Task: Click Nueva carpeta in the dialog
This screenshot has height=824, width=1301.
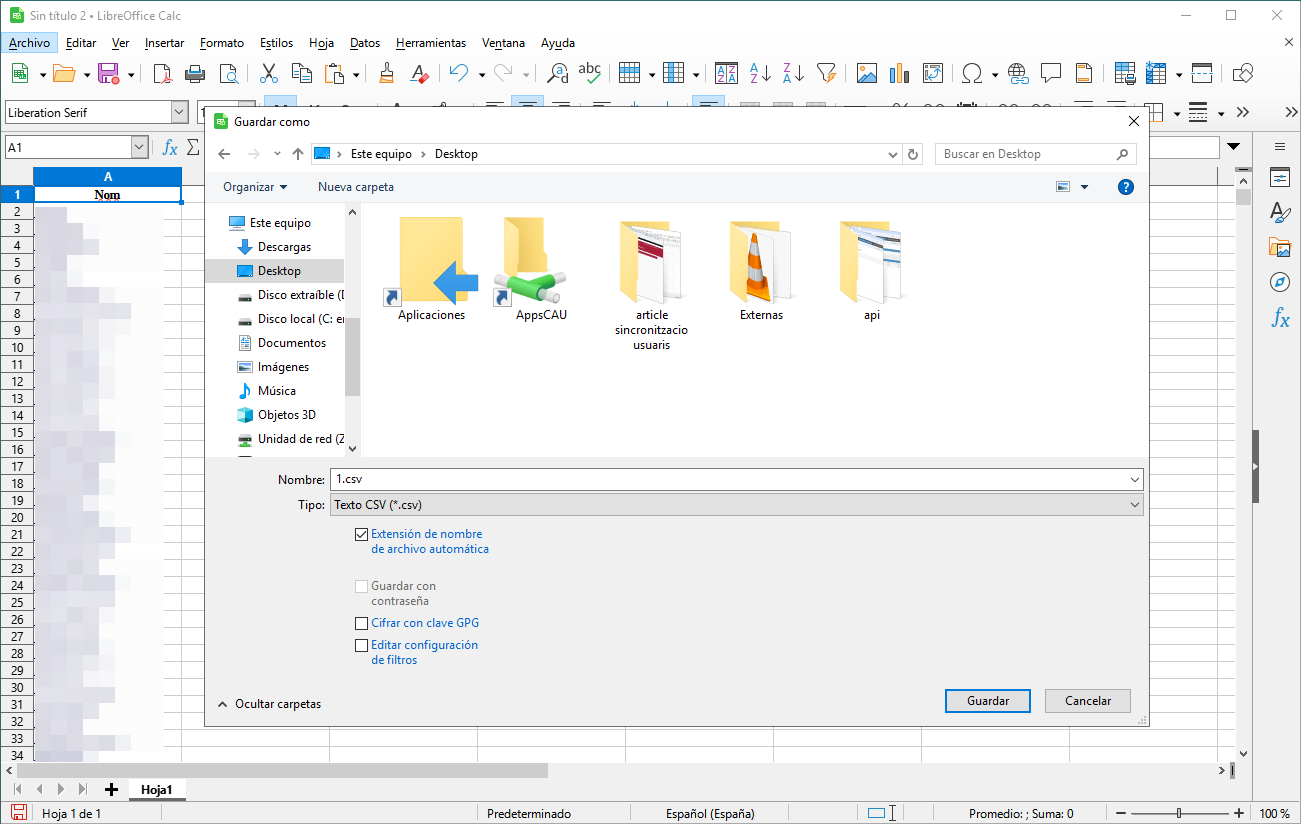Action: (x=356, y=187)
